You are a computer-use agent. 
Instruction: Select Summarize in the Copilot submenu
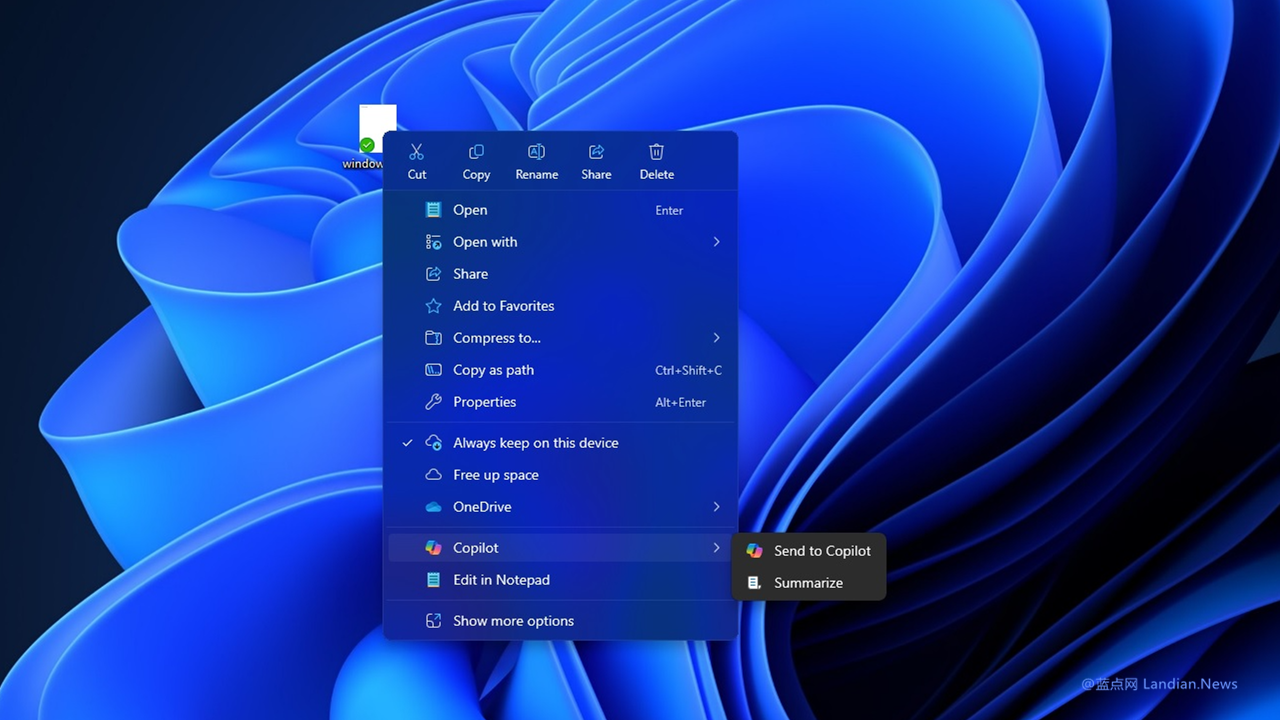[809, 583]
